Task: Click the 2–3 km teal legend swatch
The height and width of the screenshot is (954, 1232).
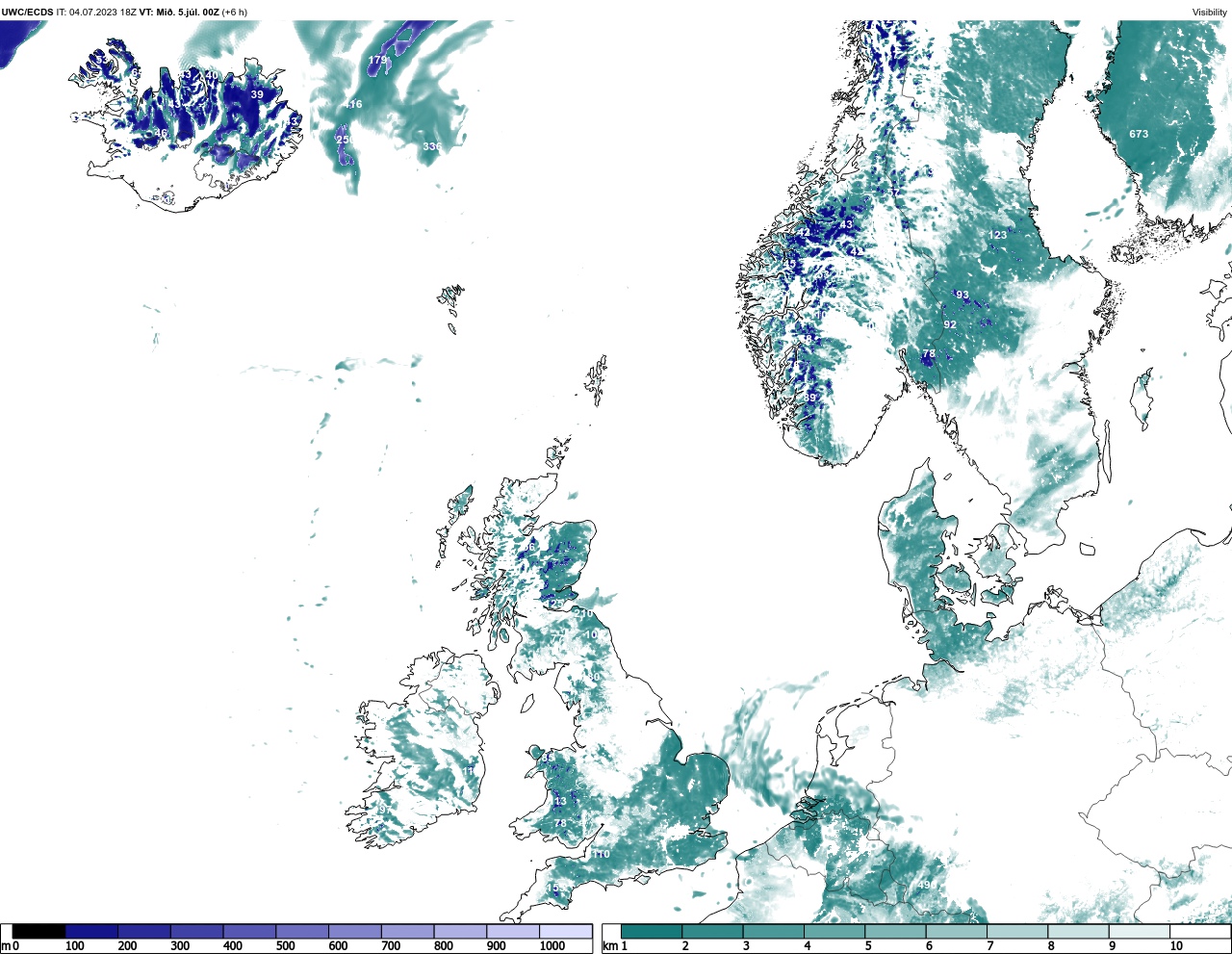Action: pyautogui.click(x=712, y=931)
